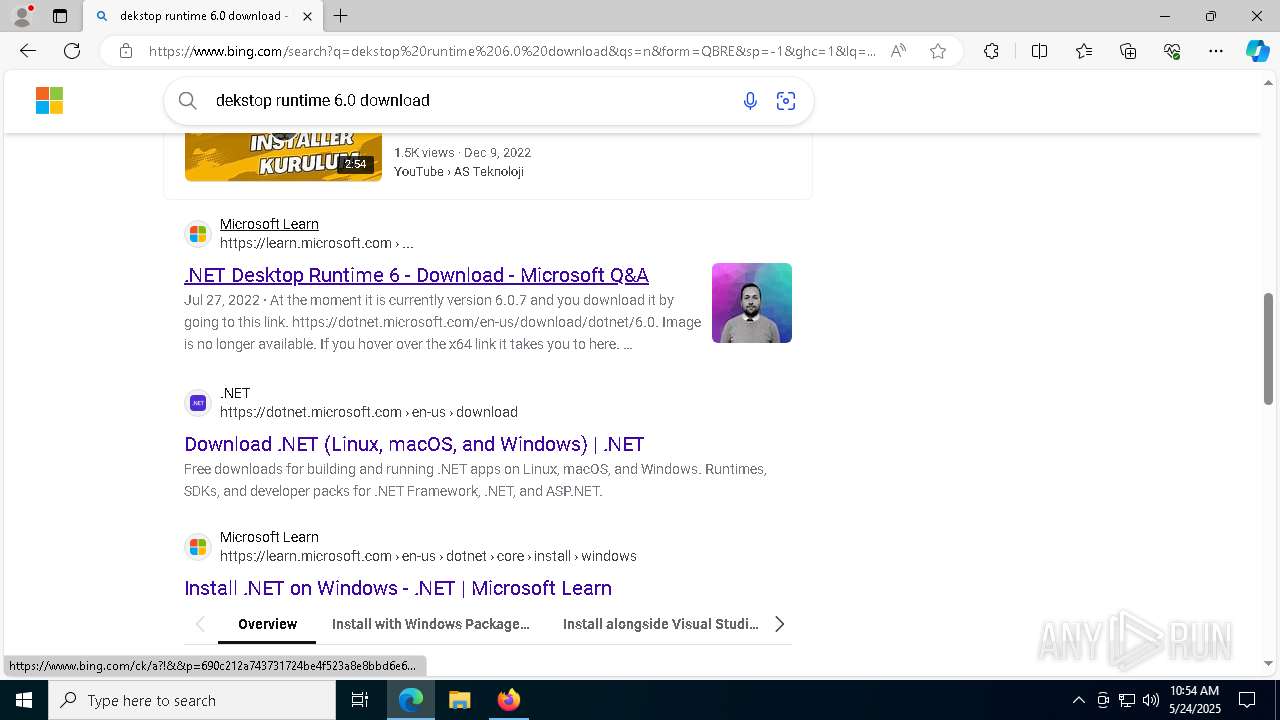
Task: Open the network tray icon
Action: pos(1127,700)
